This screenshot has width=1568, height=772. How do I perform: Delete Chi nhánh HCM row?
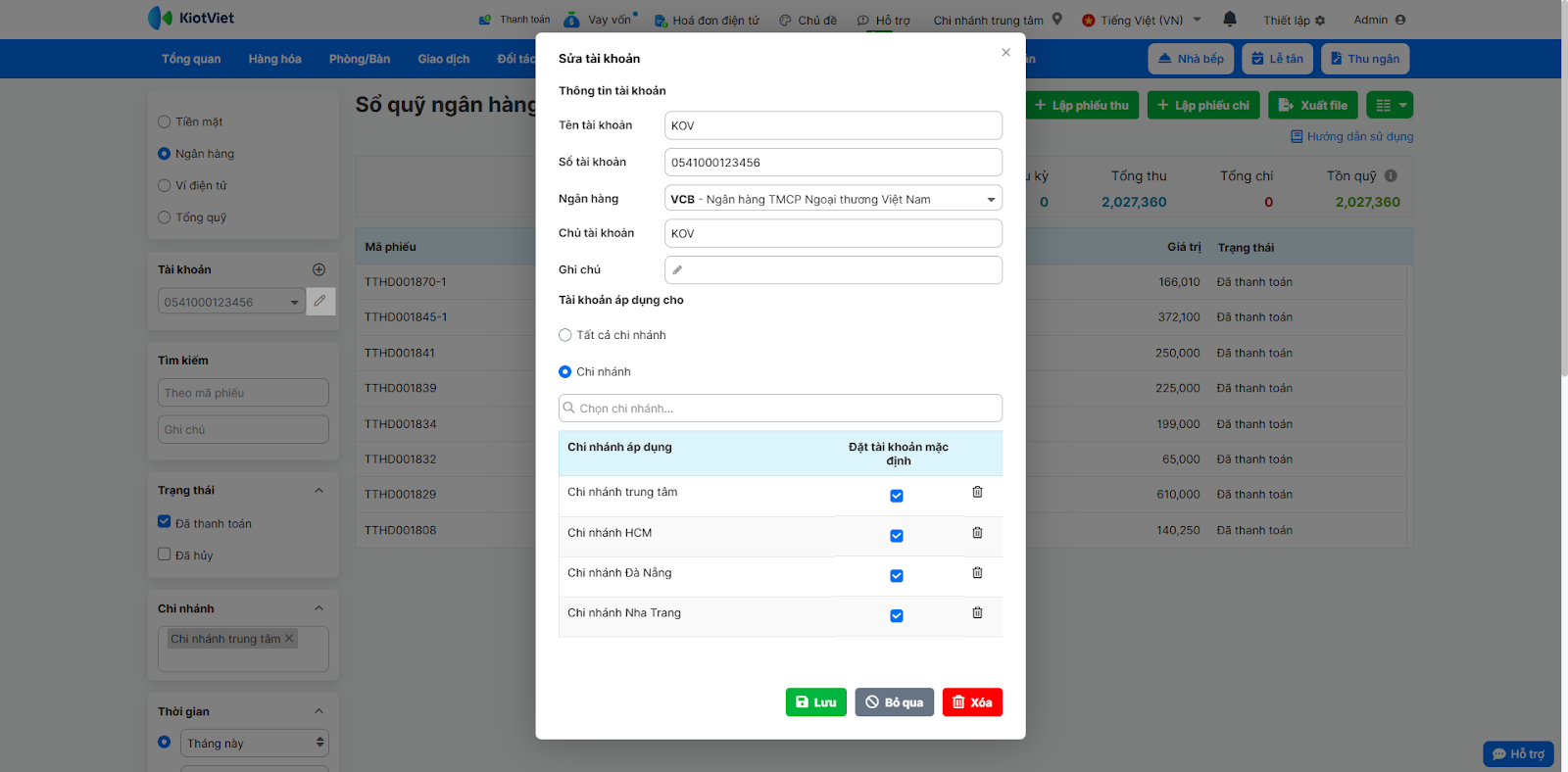[977, 533]
